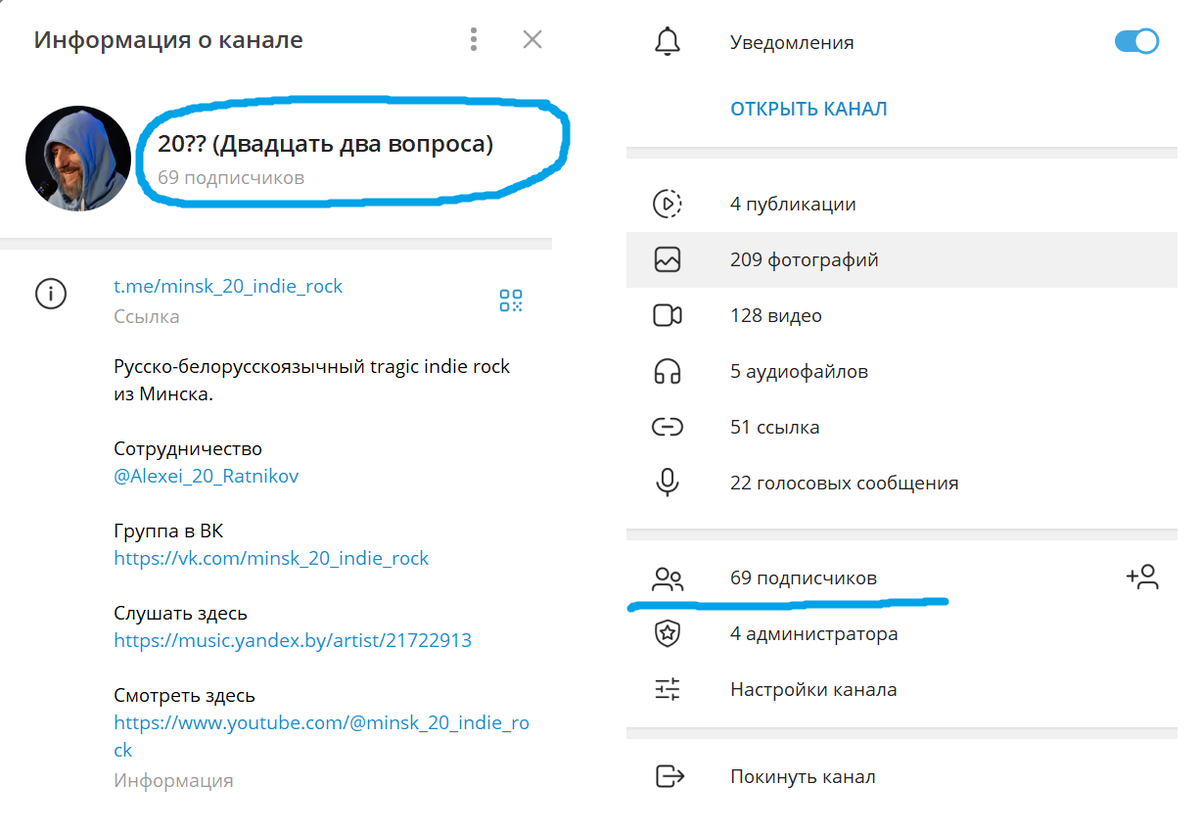Open the three-dot overflow menu

pyautogui.click(x=473, y=38)
